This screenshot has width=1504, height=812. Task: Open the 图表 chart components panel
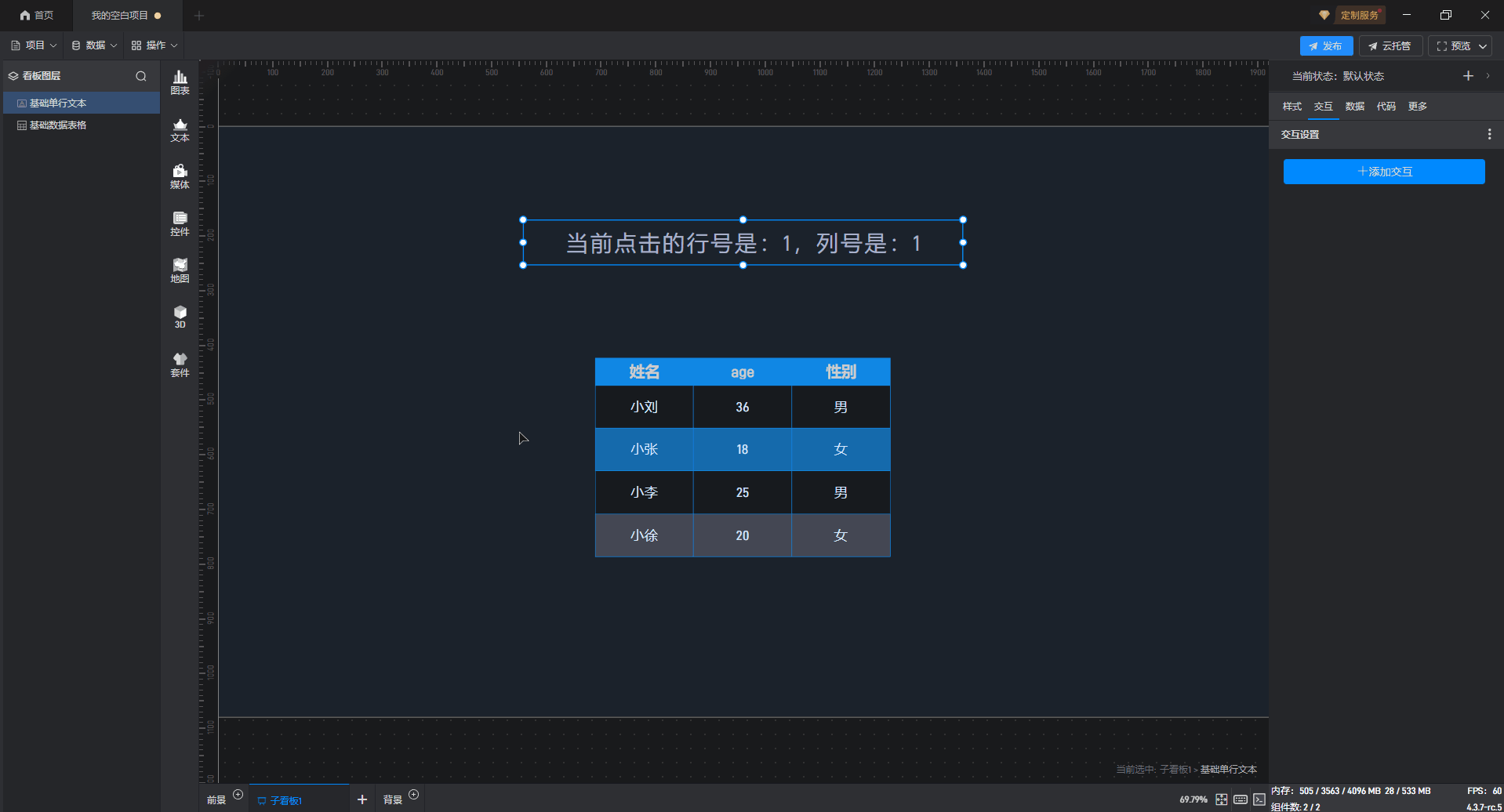click(180, 82)
